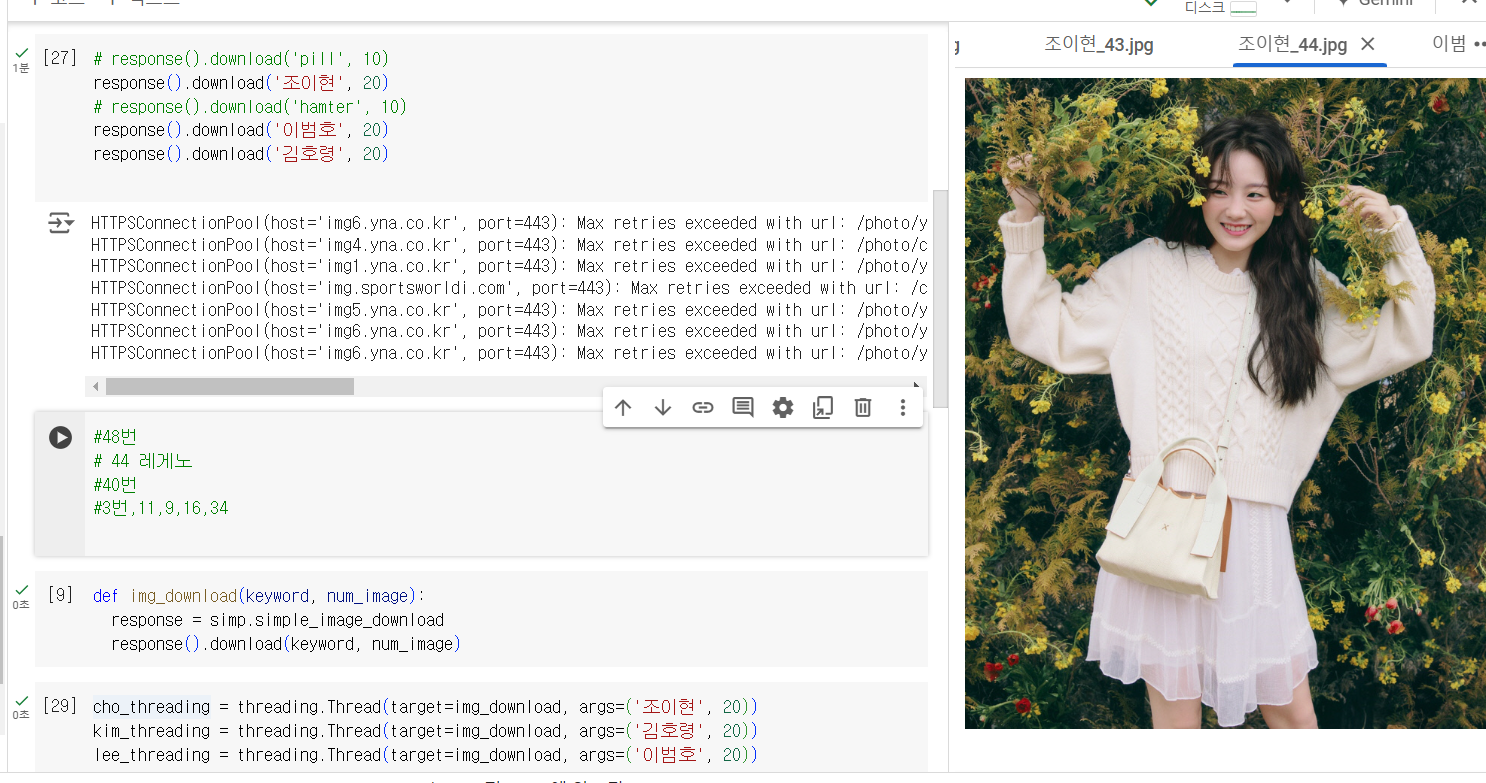Click the disk usage indicator 디스크
This screenshot has height=783, width=1486.
pyautogui.click(x=1220, y=8)
